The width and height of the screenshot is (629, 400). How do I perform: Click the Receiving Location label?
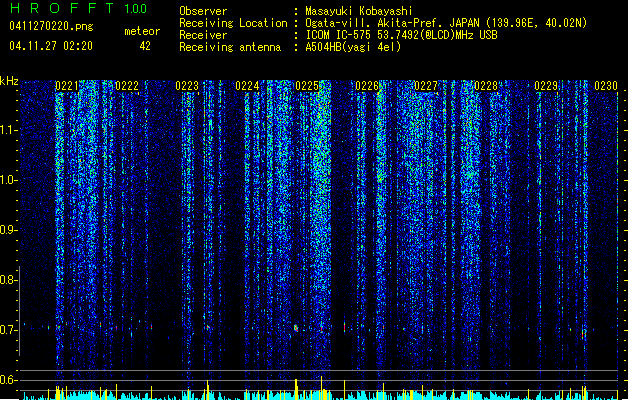coord(233,23)
